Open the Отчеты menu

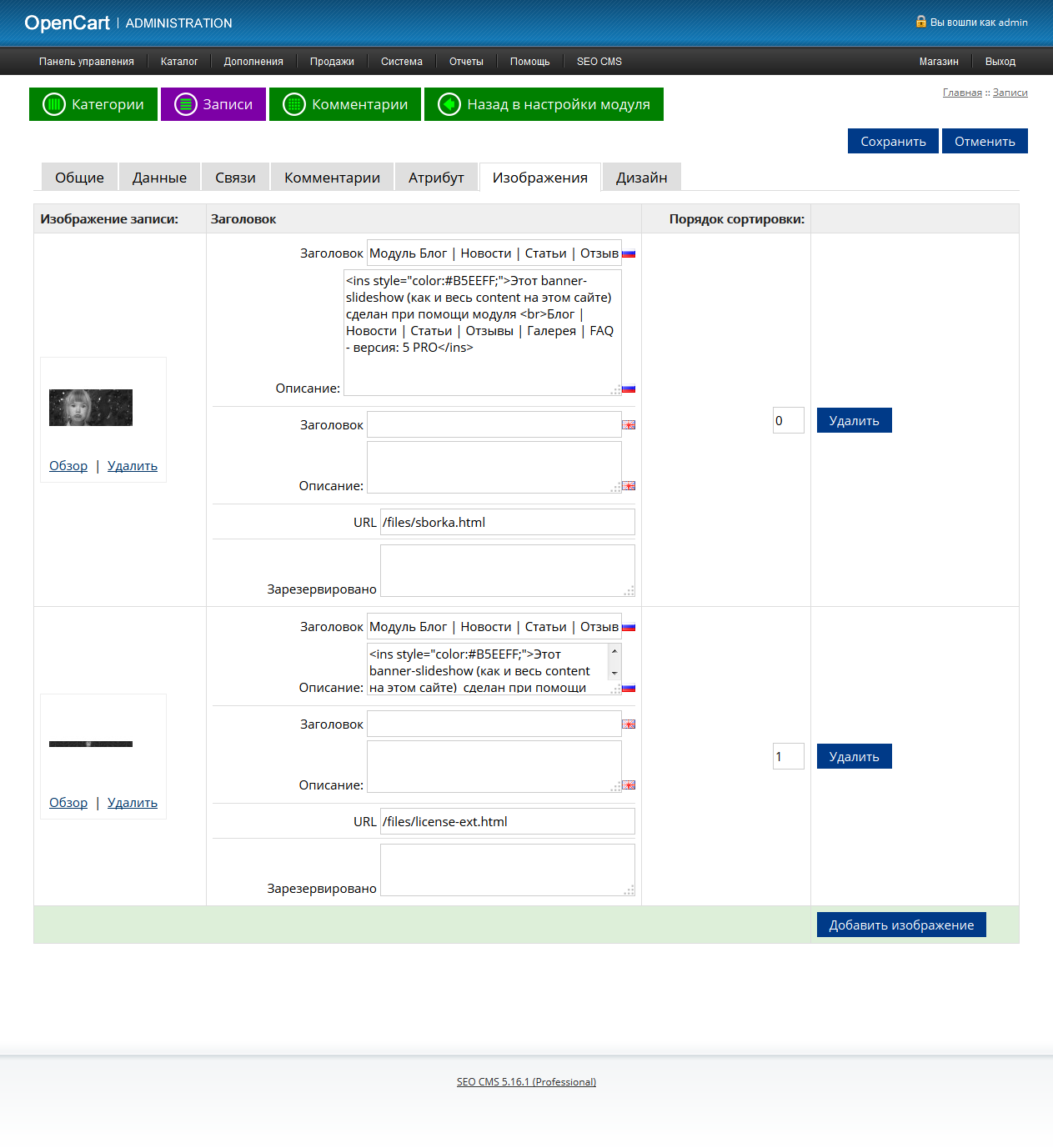coord(466,62)
